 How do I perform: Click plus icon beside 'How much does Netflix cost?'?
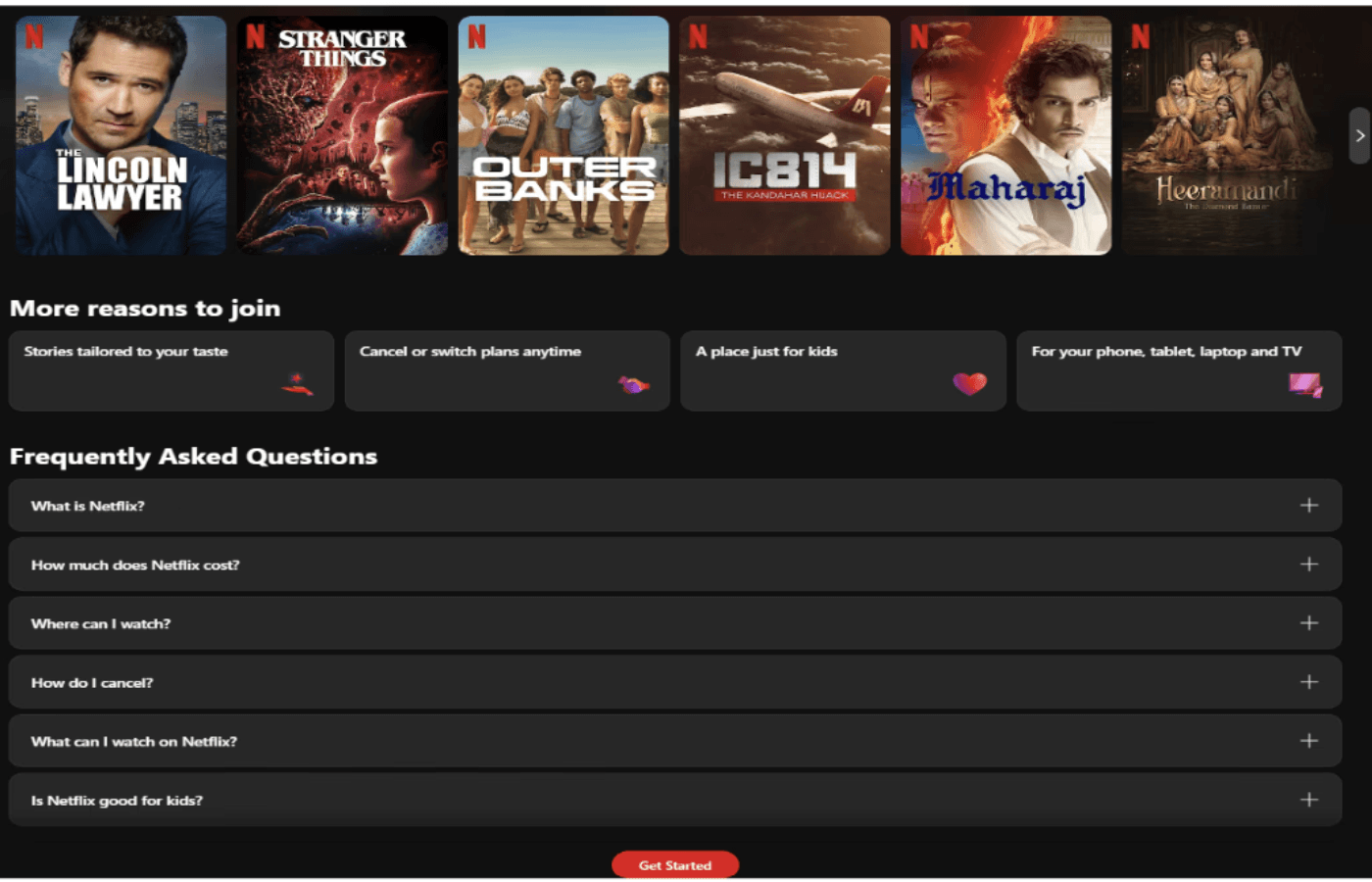point(1309,564)
